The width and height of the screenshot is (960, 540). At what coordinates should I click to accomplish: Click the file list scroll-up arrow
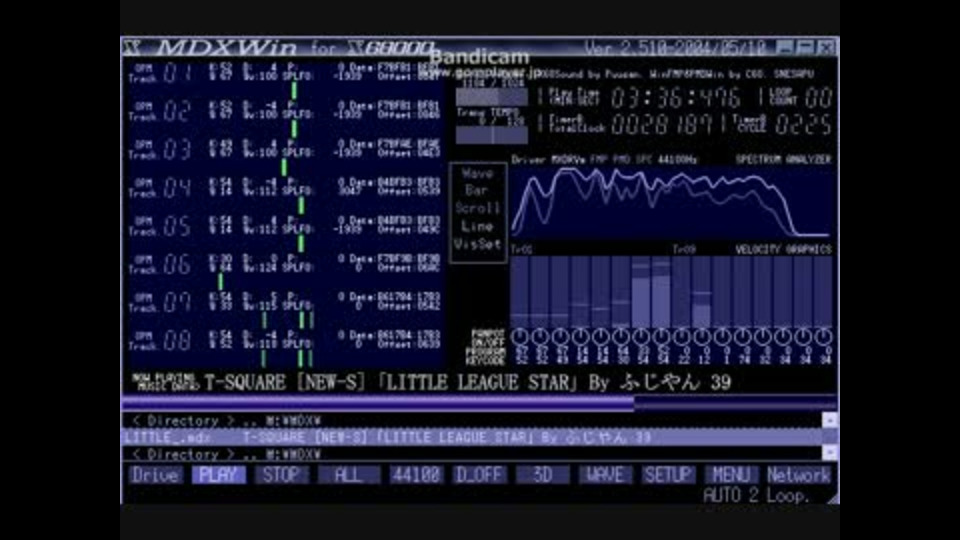point(830,420)
